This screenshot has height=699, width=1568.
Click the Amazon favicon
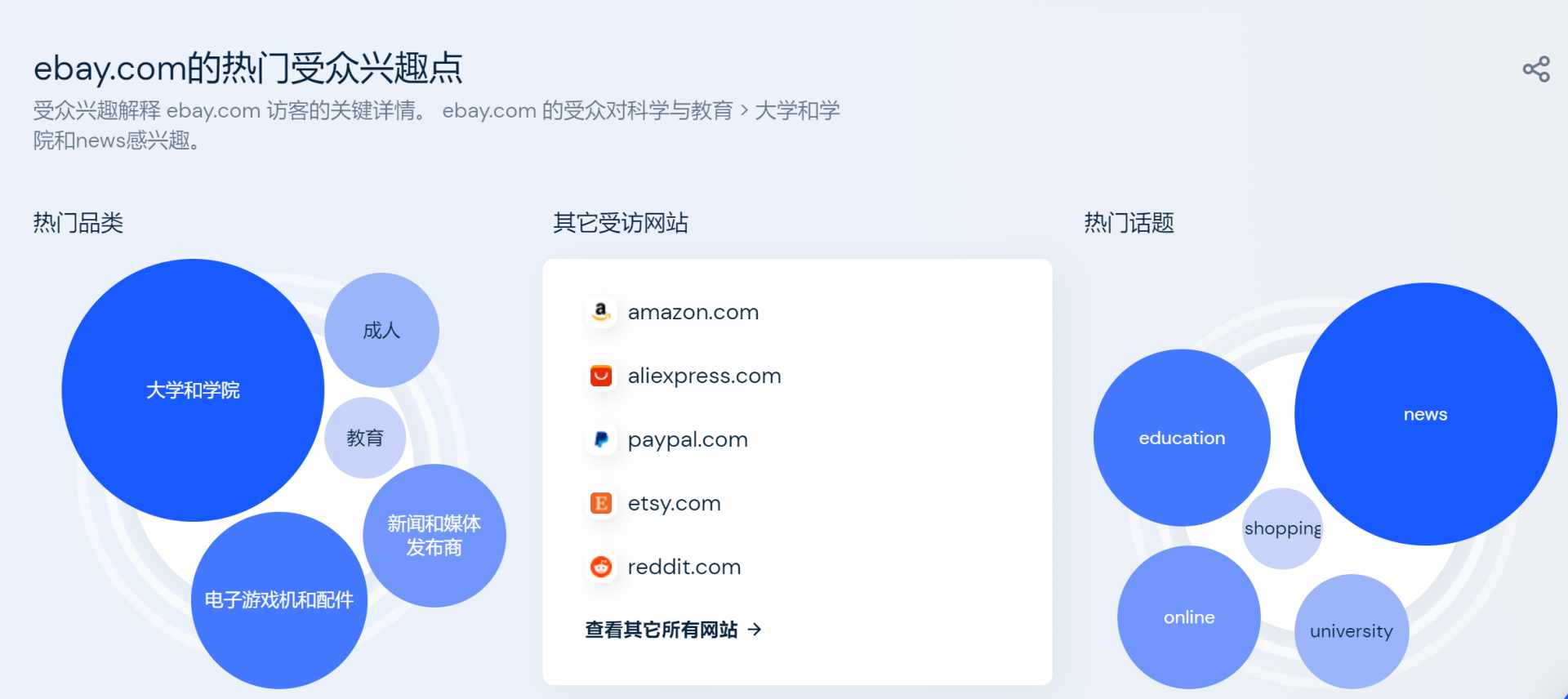601,312
